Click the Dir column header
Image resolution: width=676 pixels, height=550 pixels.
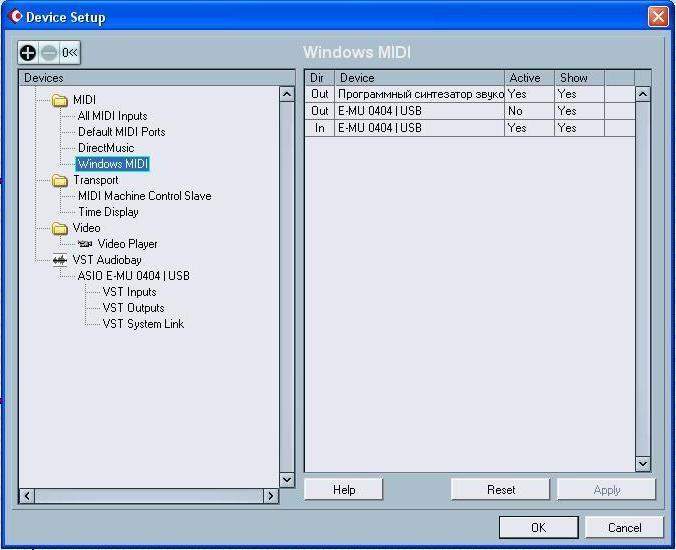coord(319,78)
